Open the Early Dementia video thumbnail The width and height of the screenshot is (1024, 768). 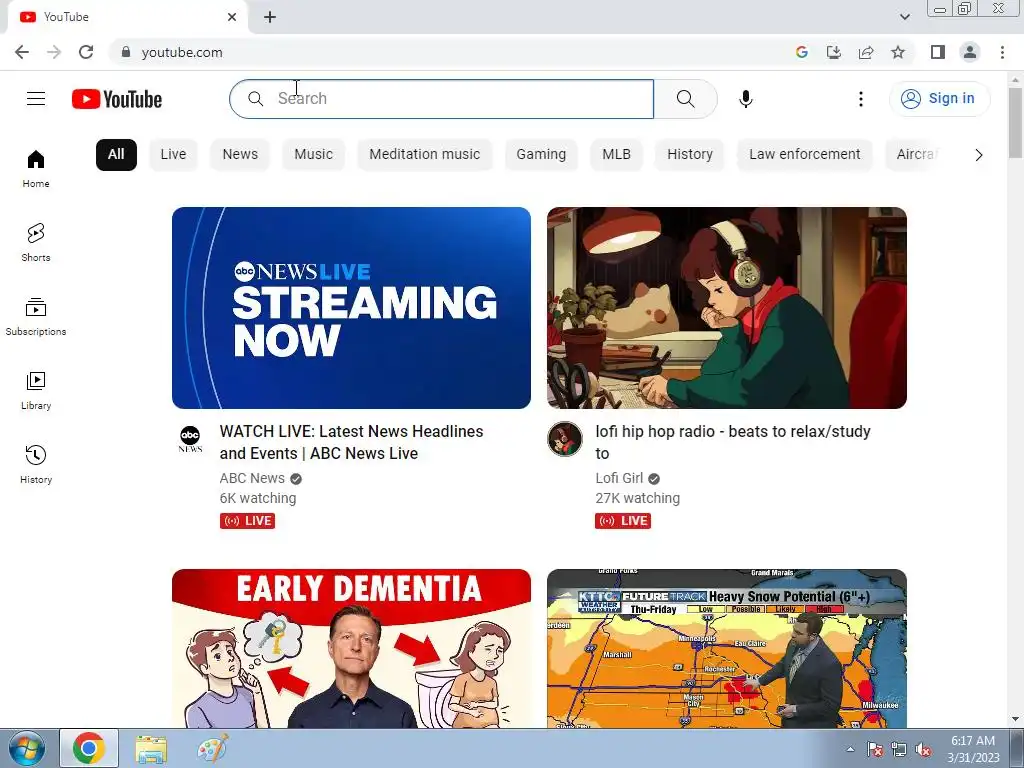(351, 648)
